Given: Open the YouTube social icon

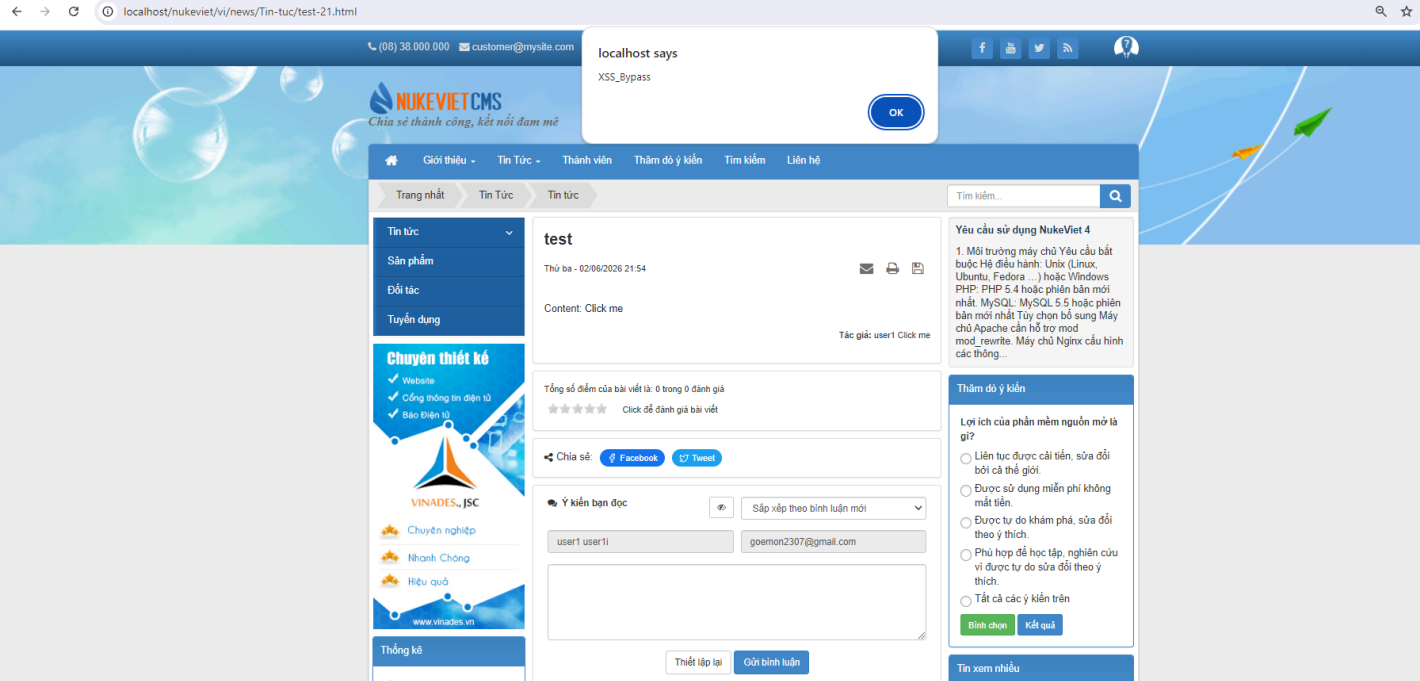Looking at the screenshot, I should (x=1011, y=48).
